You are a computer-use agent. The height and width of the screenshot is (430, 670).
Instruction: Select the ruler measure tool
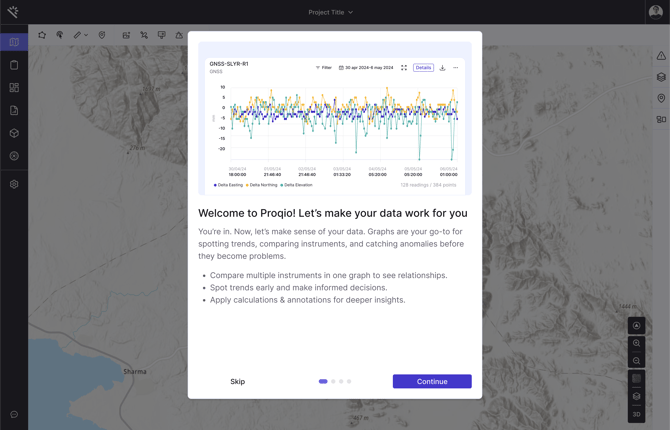coord(77,35)
